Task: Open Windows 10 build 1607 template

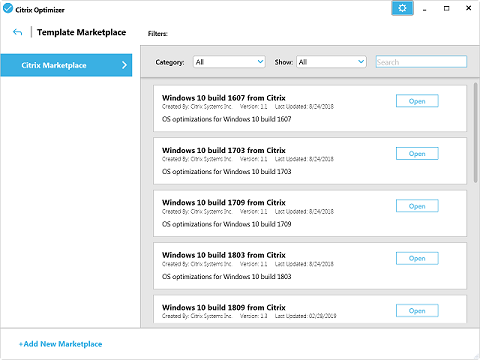Action: [x=417, y=101]
